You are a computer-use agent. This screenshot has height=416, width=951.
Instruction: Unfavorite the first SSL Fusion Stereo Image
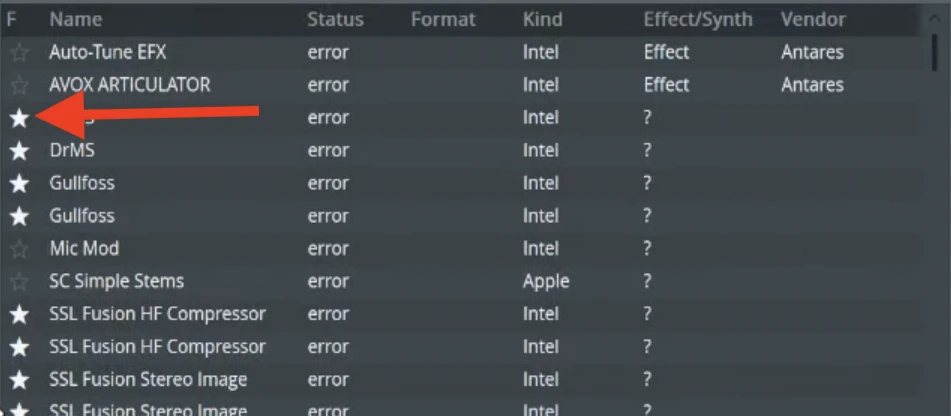(19, 380)
